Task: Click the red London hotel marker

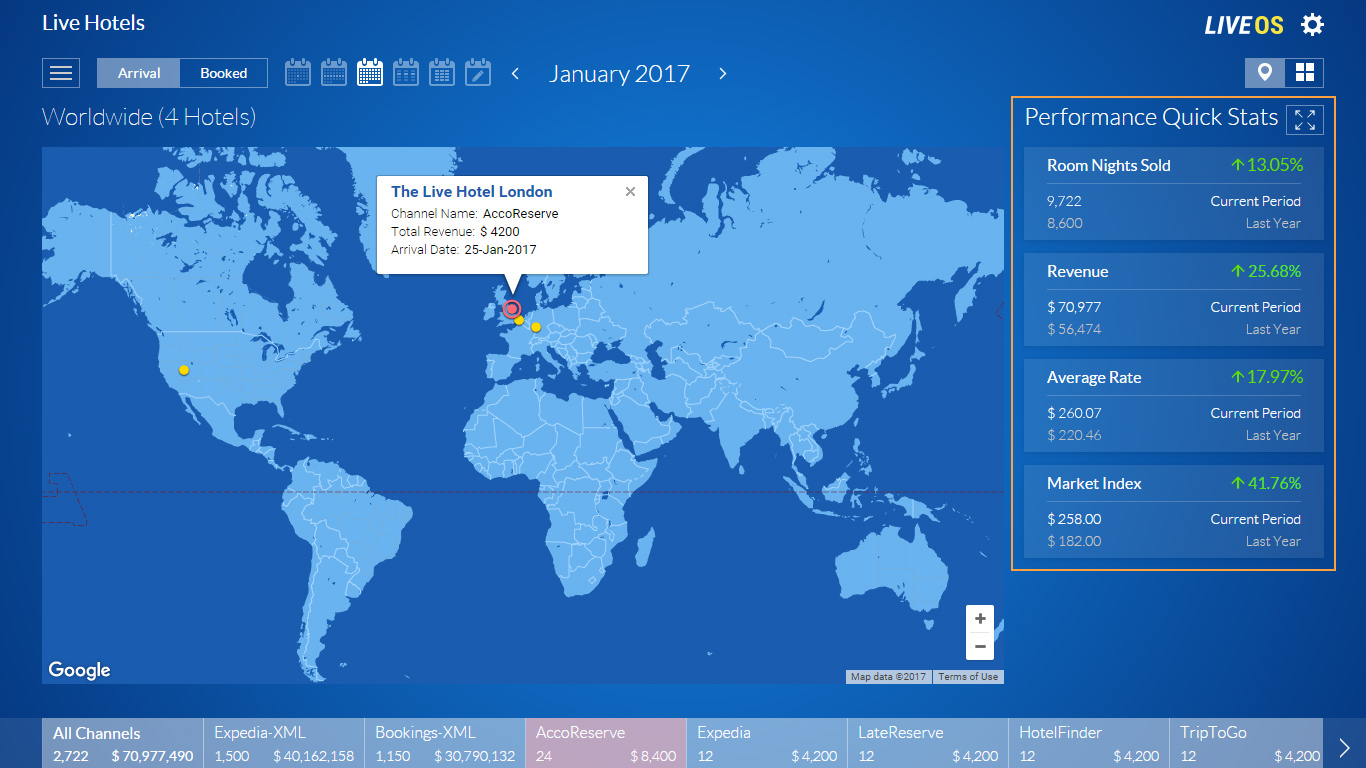Action: pos(512,309)
